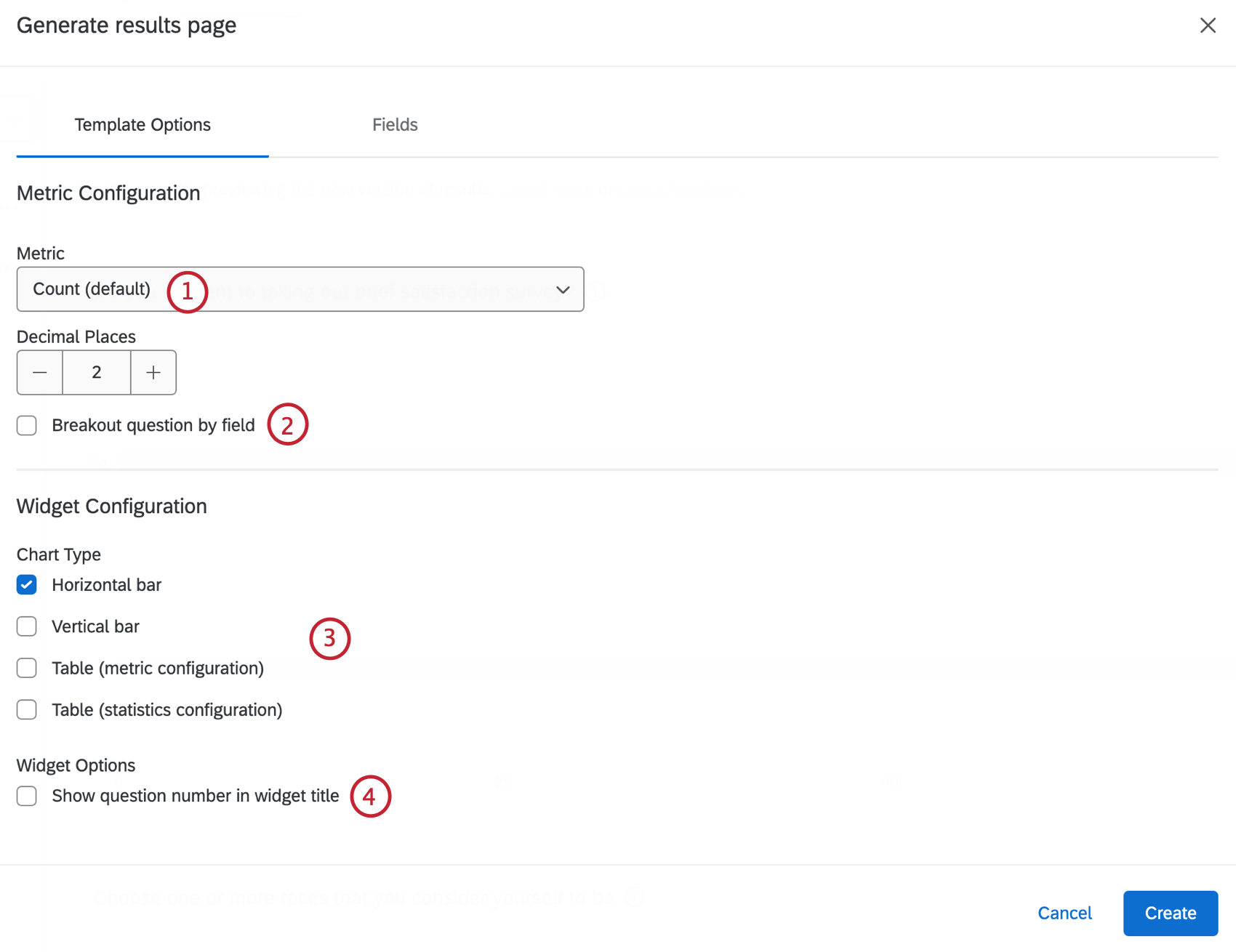Click the info icon near the races question text
The height and width of the screenshot is (952, 1236).
tap(635, 897)
